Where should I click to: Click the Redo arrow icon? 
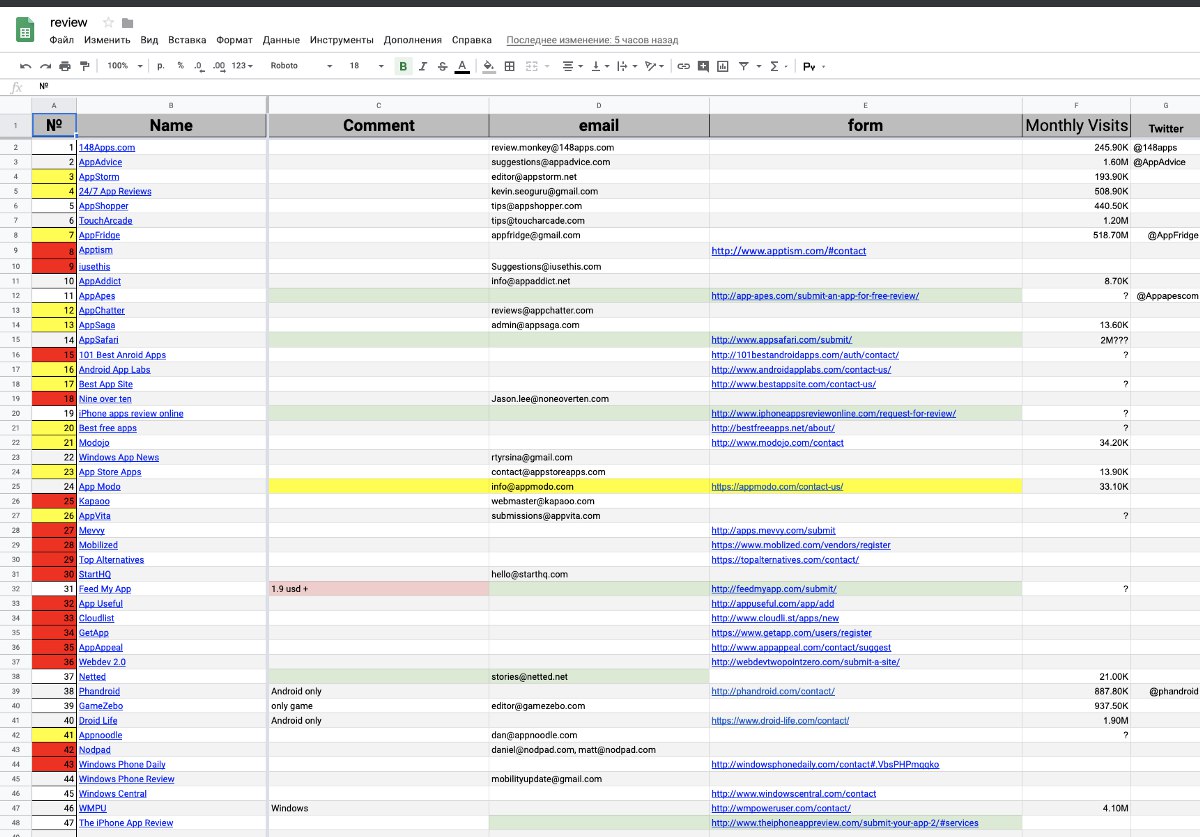click(45, 66)
